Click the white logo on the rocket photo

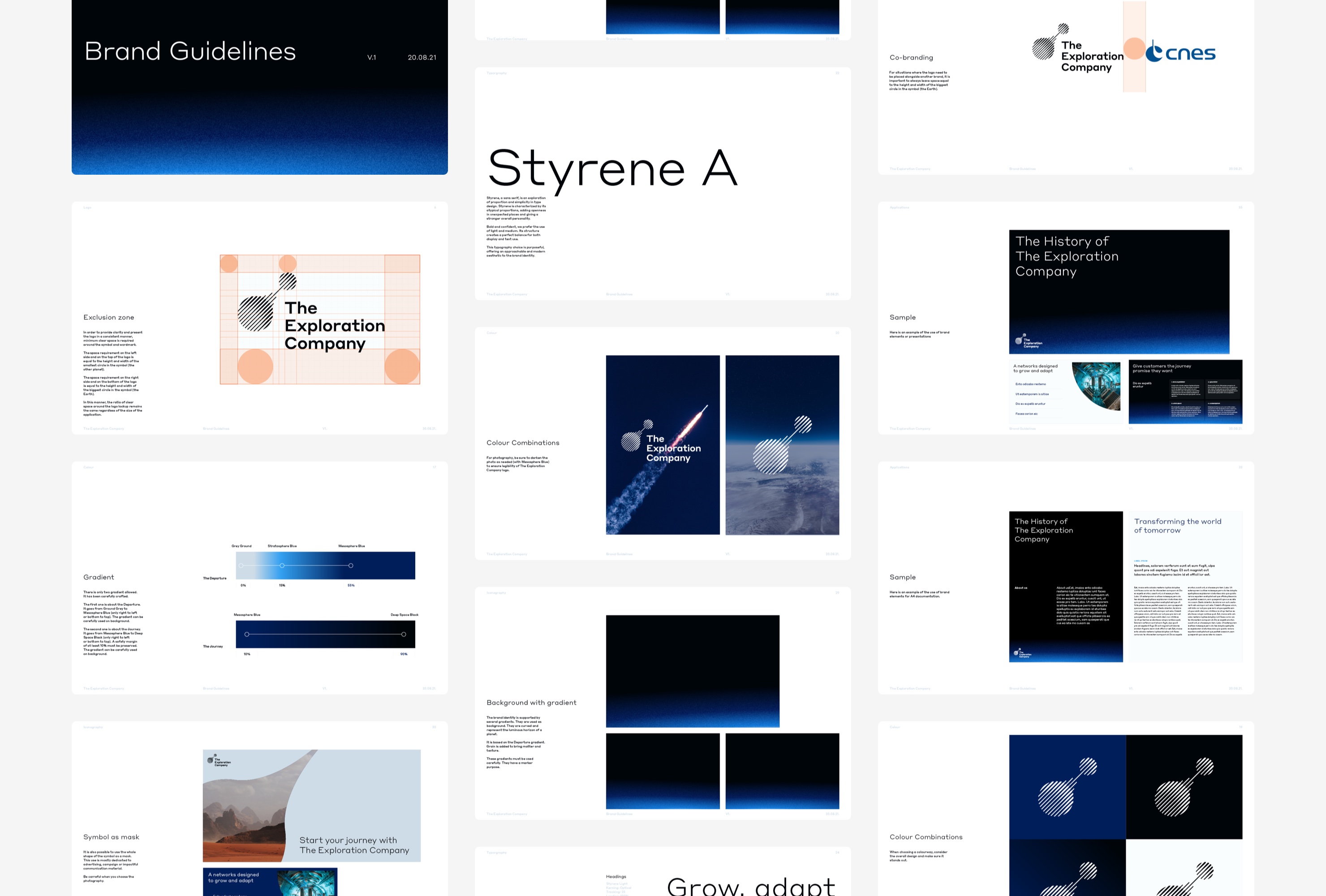pos(661,441)
